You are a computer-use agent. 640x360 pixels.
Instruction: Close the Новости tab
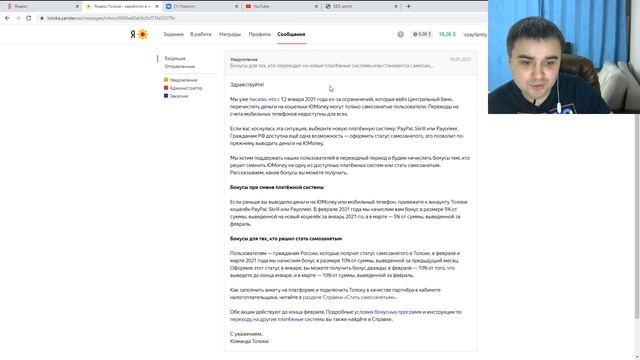click(x=237, y=7)
